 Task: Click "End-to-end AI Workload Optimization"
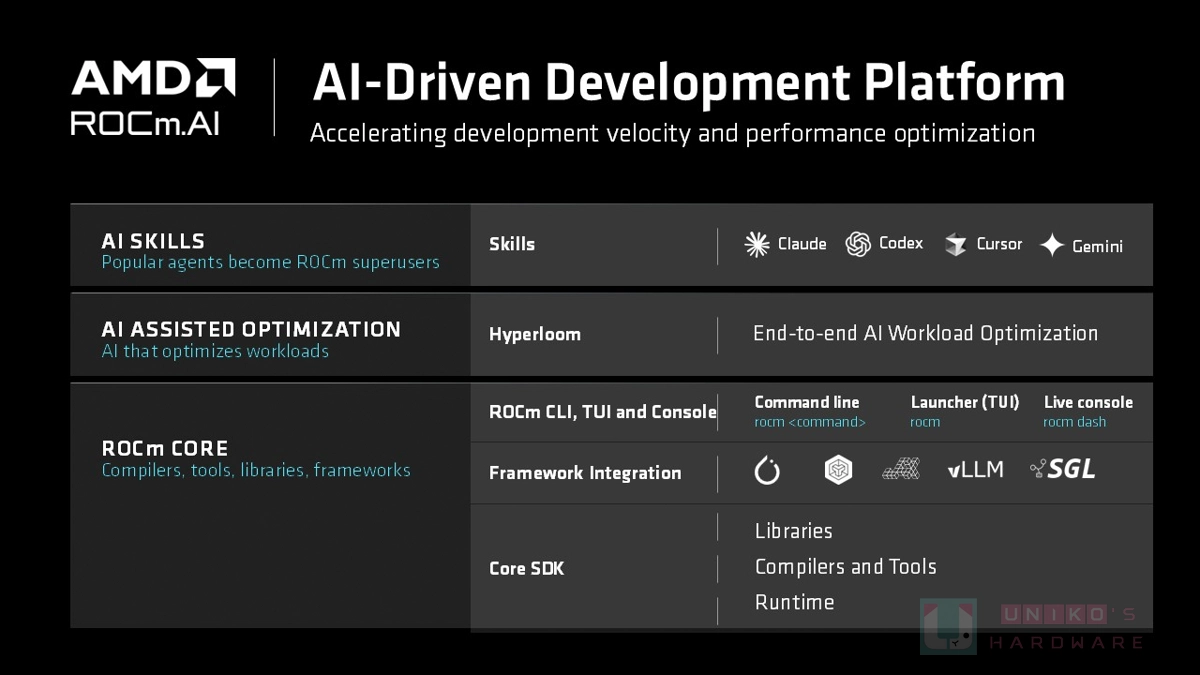925,334
